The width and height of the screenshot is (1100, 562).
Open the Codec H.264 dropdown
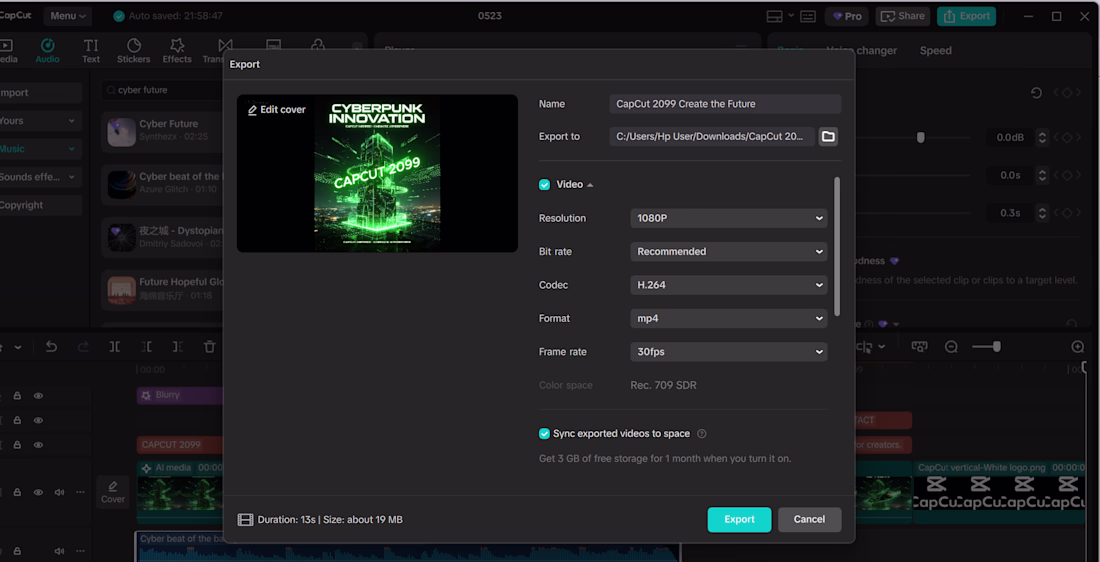coord(729,285)
